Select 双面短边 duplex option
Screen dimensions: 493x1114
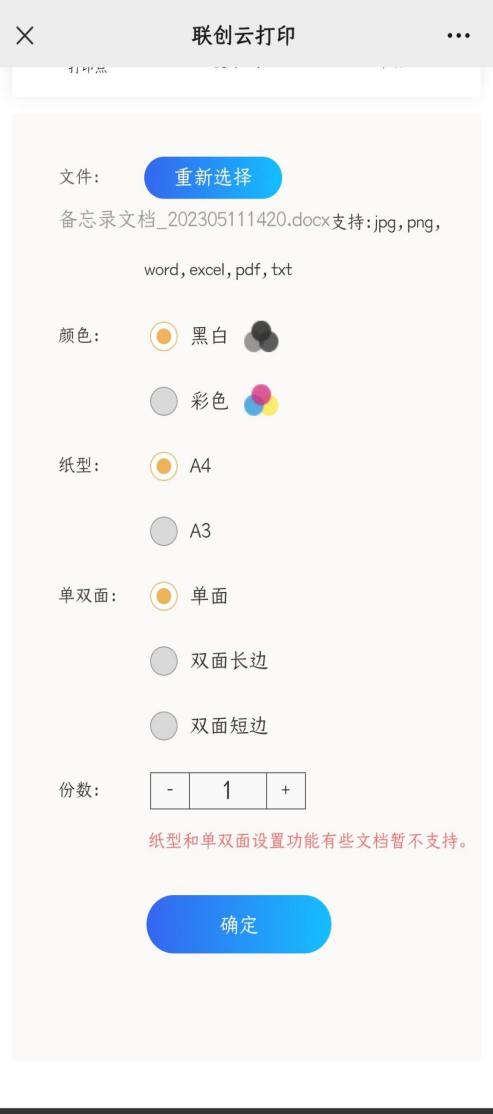(x=163, y=726)
